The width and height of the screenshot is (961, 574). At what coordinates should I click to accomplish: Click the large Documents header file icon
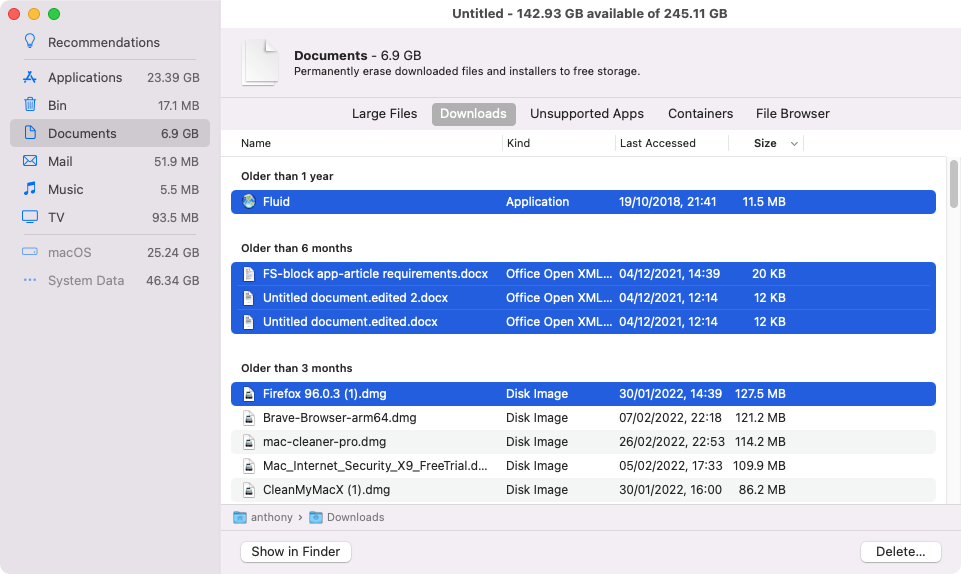pyautogui.click(x=260, y=62)
